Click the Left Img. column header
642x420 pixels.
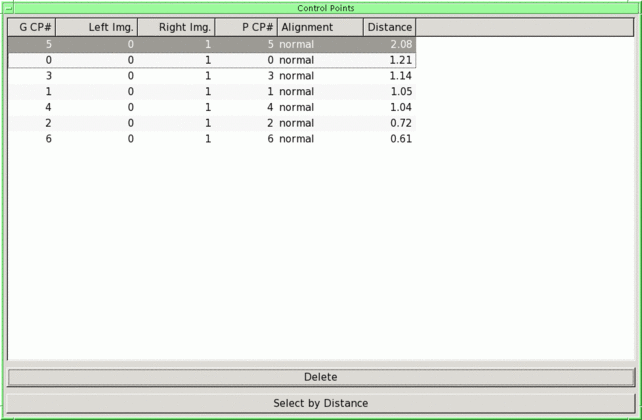pos(96,27)
